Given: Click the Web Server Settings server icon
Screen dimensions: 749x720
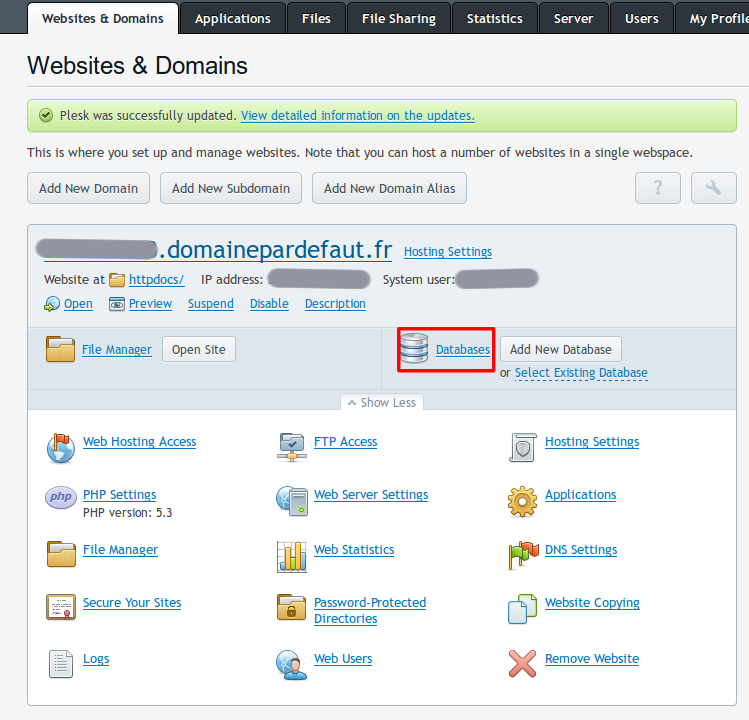Looking at the screenshot, I should coord(292,501).
